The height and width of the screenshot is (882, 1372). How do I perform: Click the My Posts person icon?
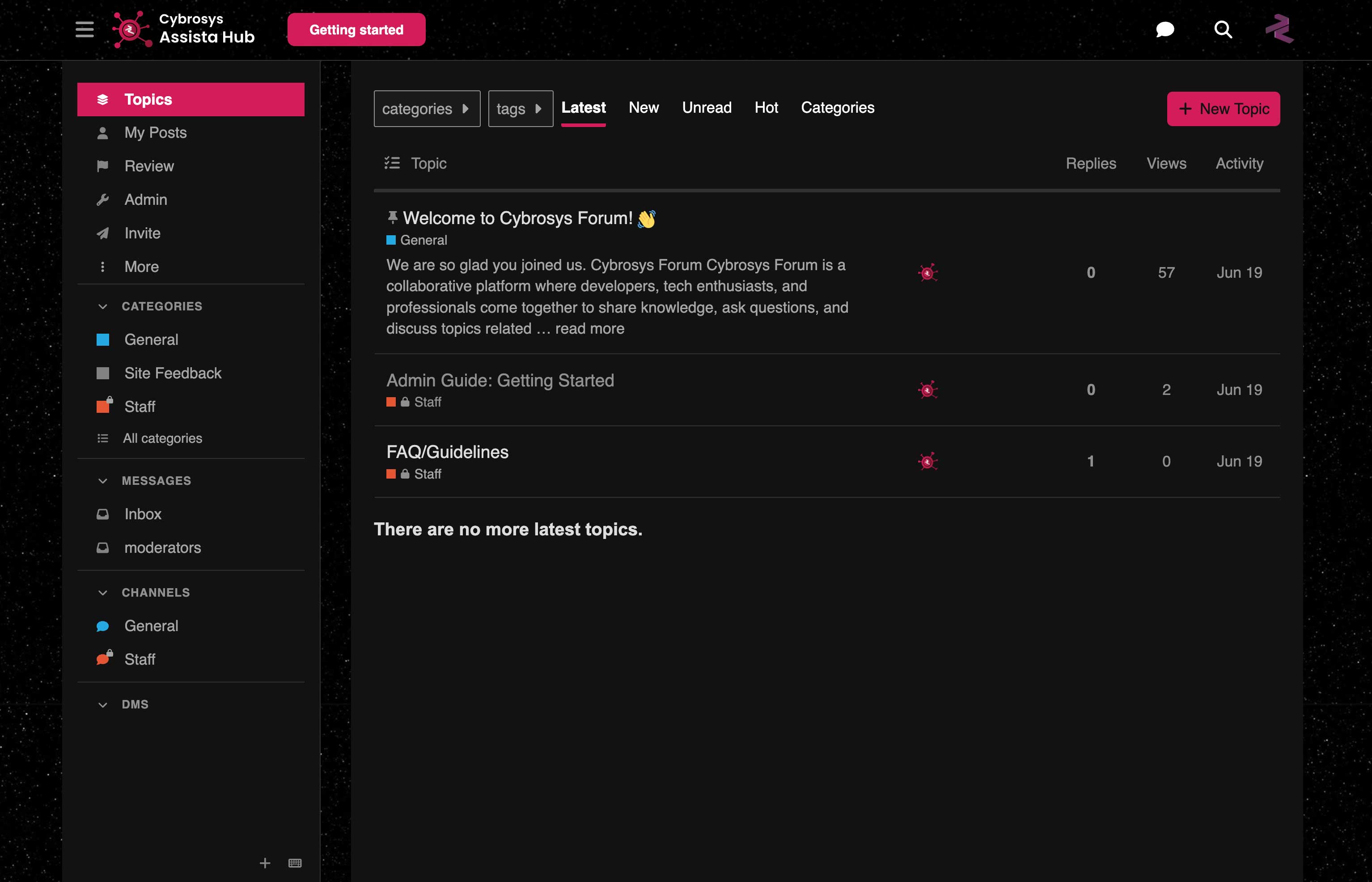[103, 133]
